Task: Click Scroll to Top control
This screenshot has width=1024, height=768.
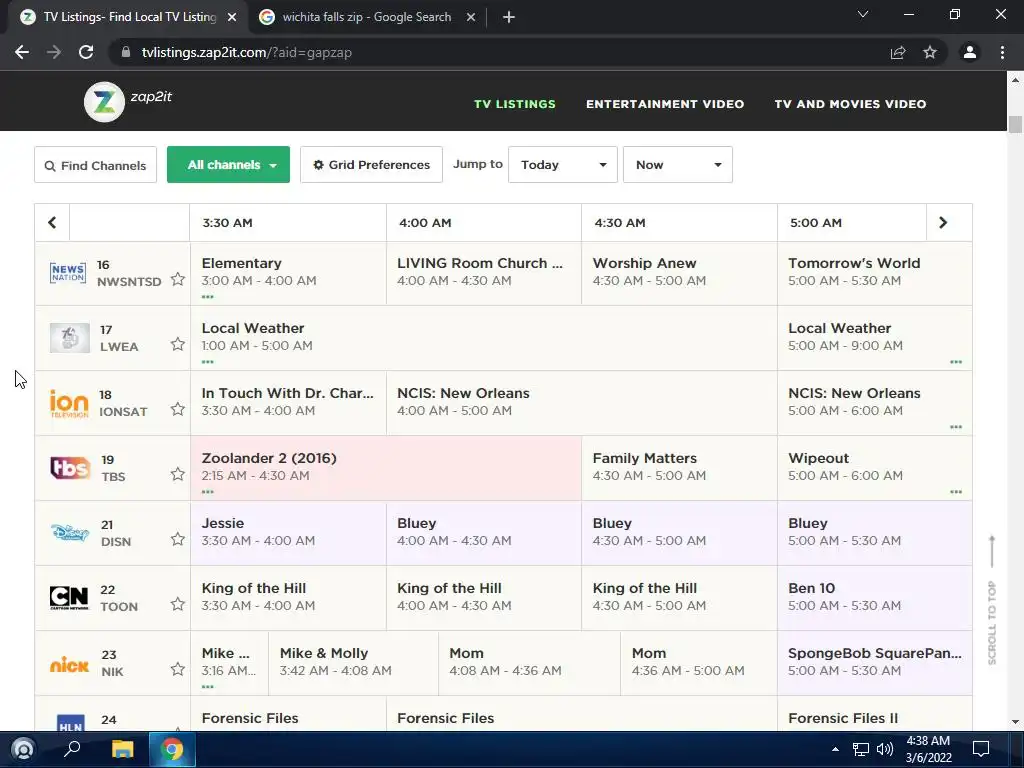Action: pyautogui.click(x=992, y=601)
